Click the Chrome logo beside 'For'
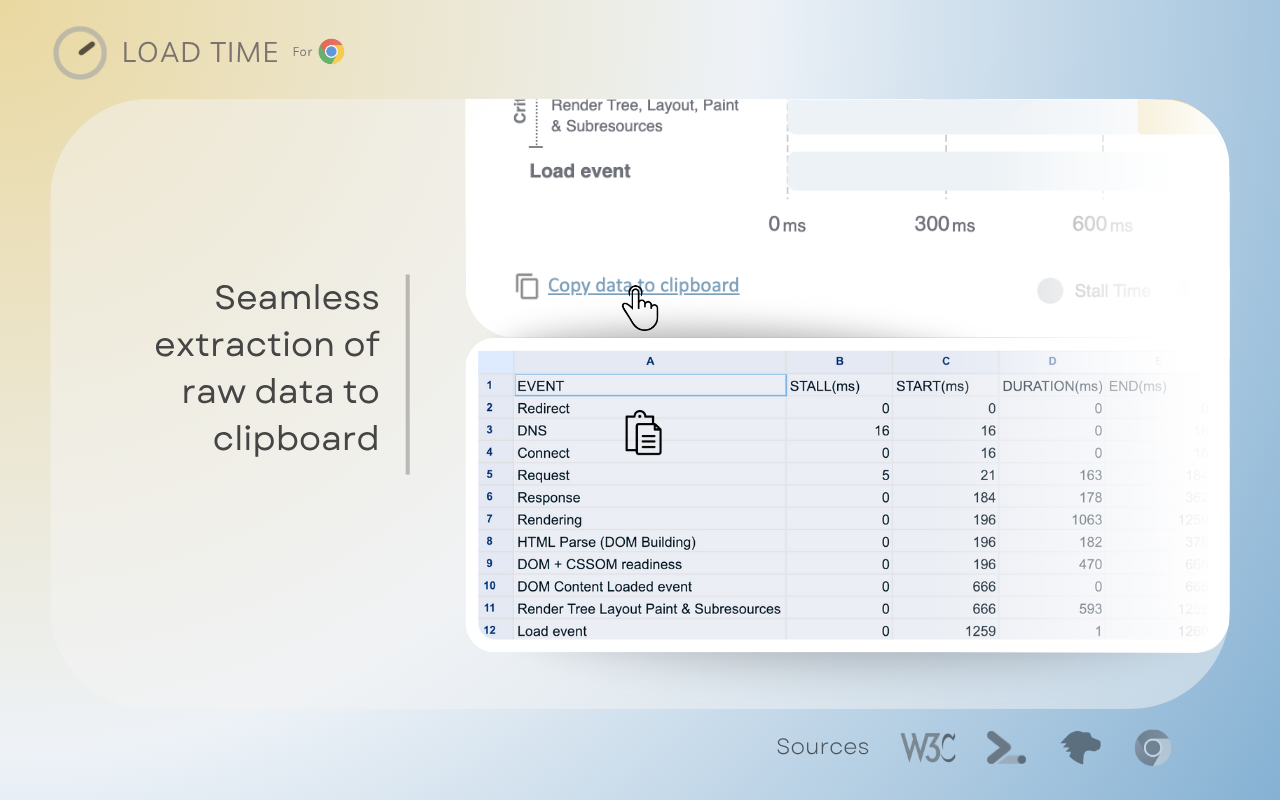Image resolution: width=1280 pixels, height=800 pixels. click(x=331, y=52)
